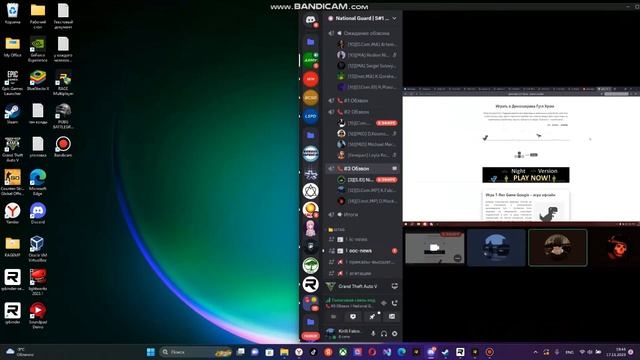640x360 pixels.
Task: Expand first server folder in Discord sidebar
Action: click(x=310, y=42)
